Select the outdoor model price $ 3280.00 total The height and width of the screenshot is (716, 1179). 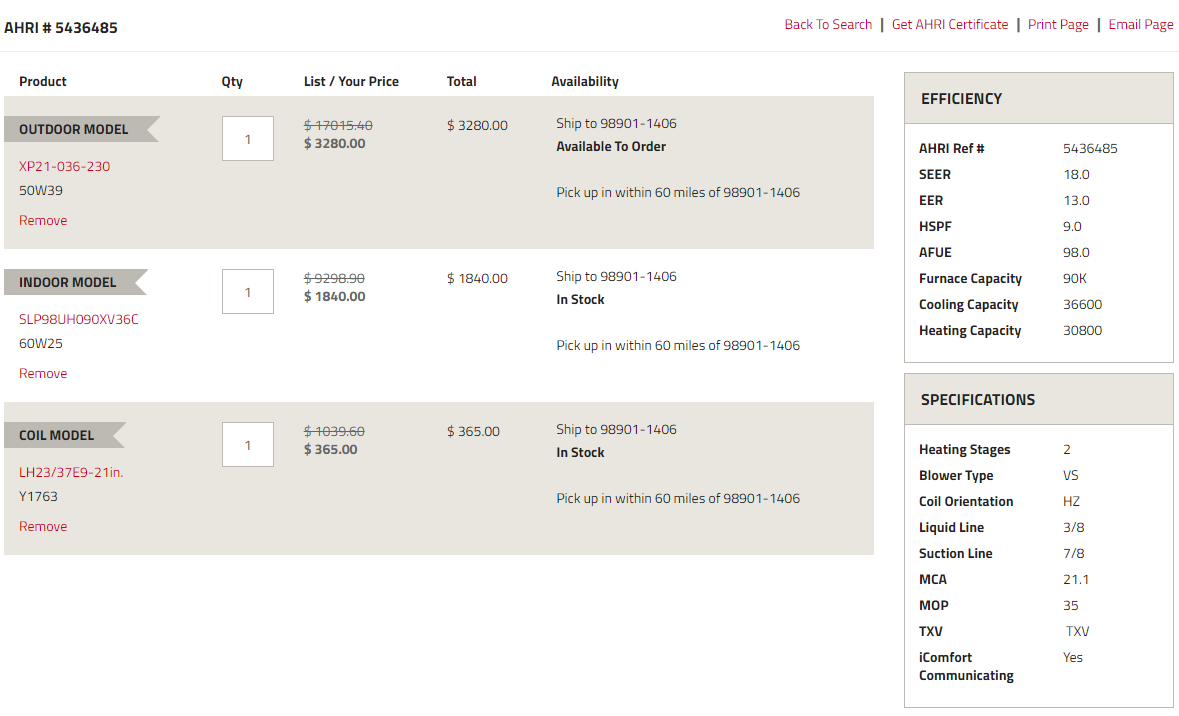coord(477,126)
